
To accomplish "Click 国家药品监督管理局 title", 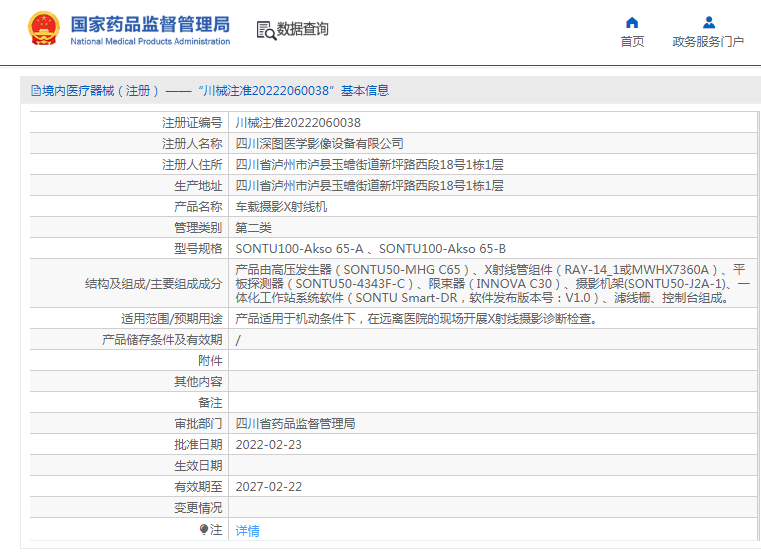I will pyautogui.click(x=150, y=24).
